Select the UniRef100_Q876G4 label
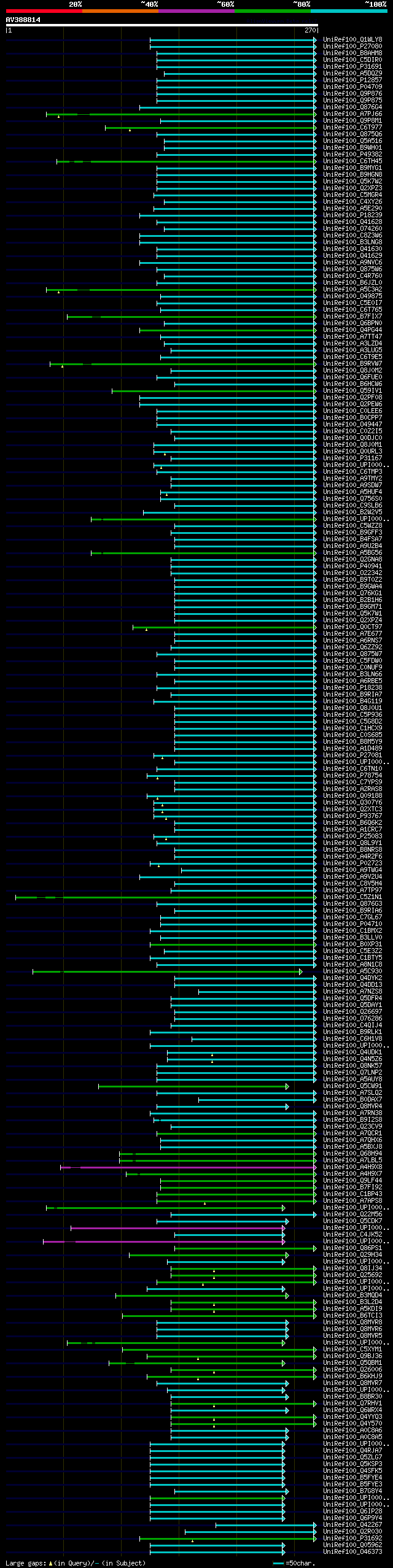 (352, 107)
